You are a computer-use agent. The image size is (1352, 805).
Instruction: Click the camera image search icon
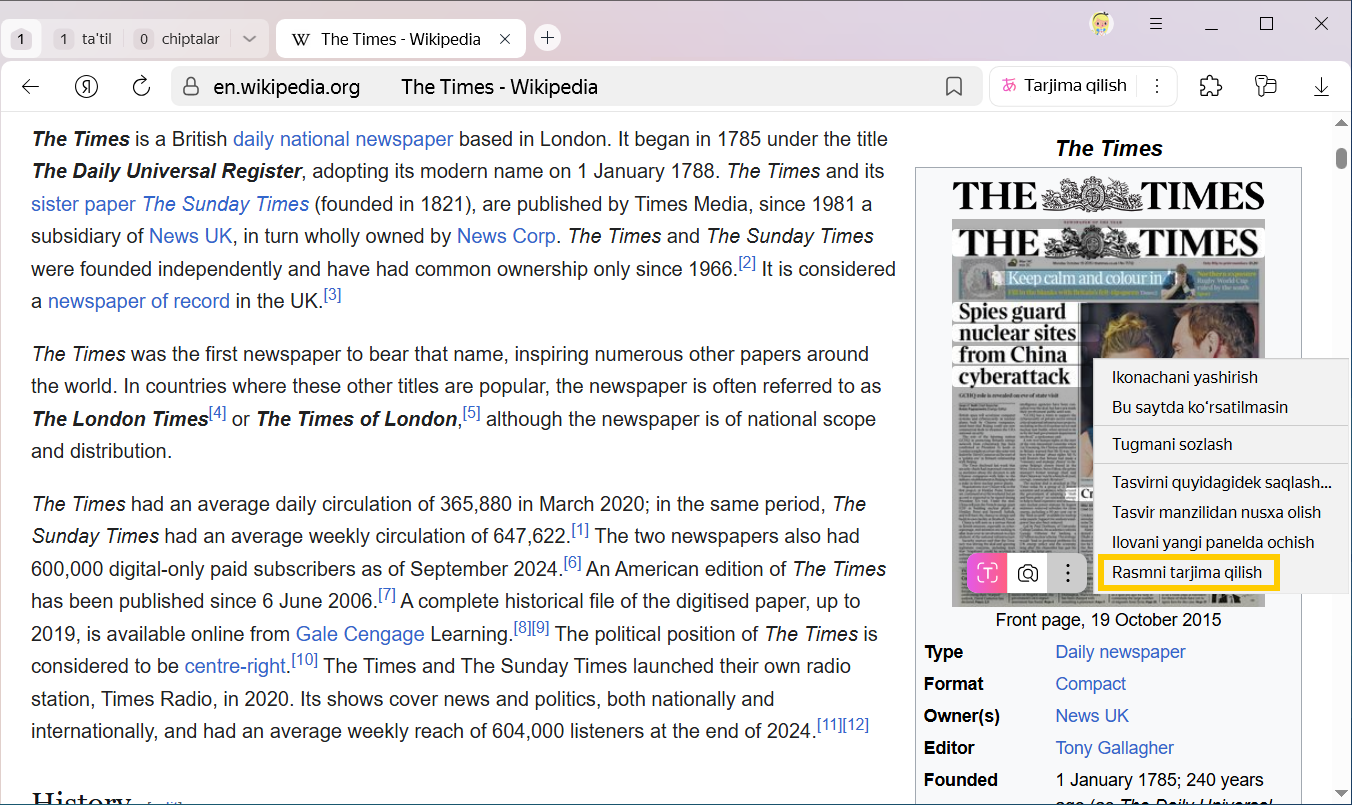pos(1027,573)
